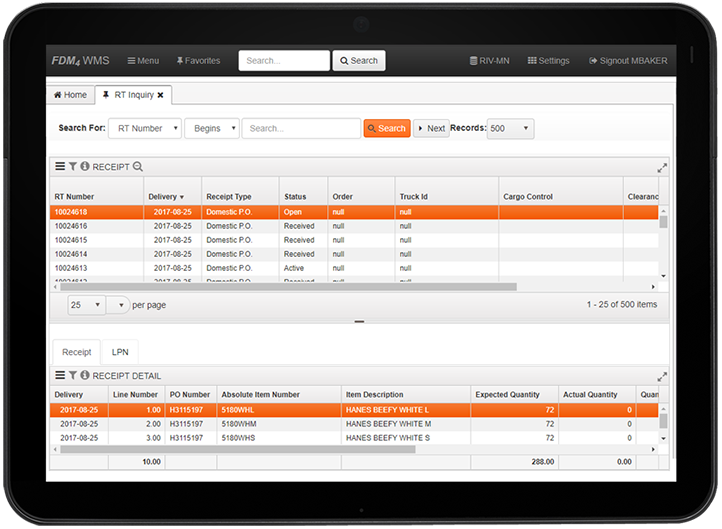This screenshot has width=722, height=529.
Task: Open the RT Number search field dropdown
Action: click(x=146, y=128)
